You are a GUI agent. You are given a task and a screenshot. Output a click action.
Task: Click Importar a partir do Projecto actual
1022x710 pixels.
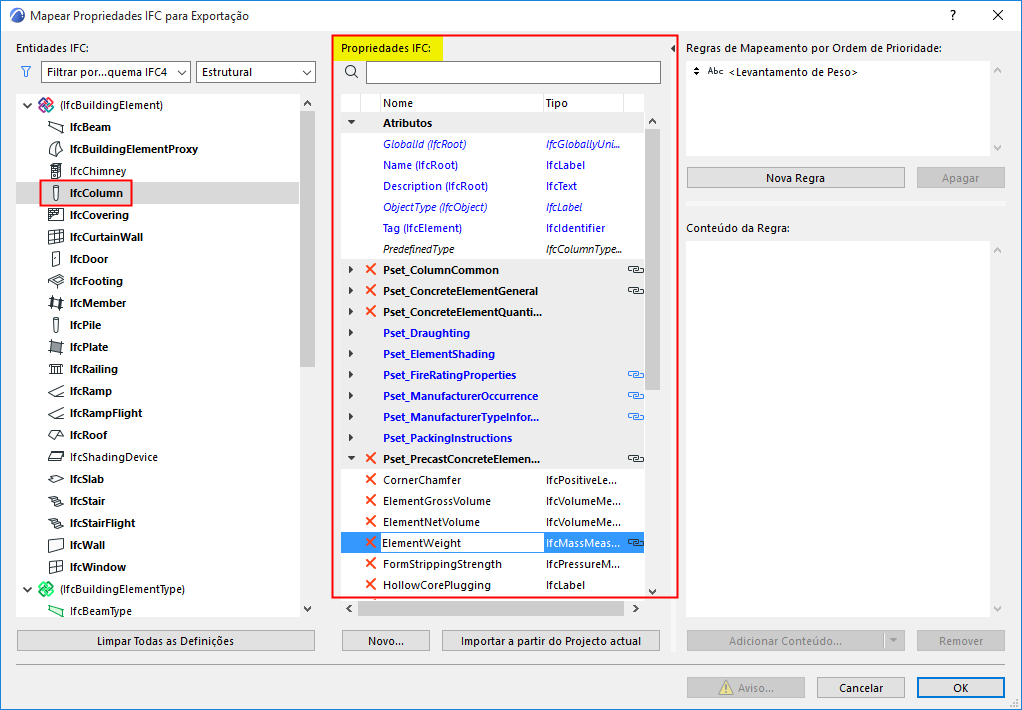(551, 641)
